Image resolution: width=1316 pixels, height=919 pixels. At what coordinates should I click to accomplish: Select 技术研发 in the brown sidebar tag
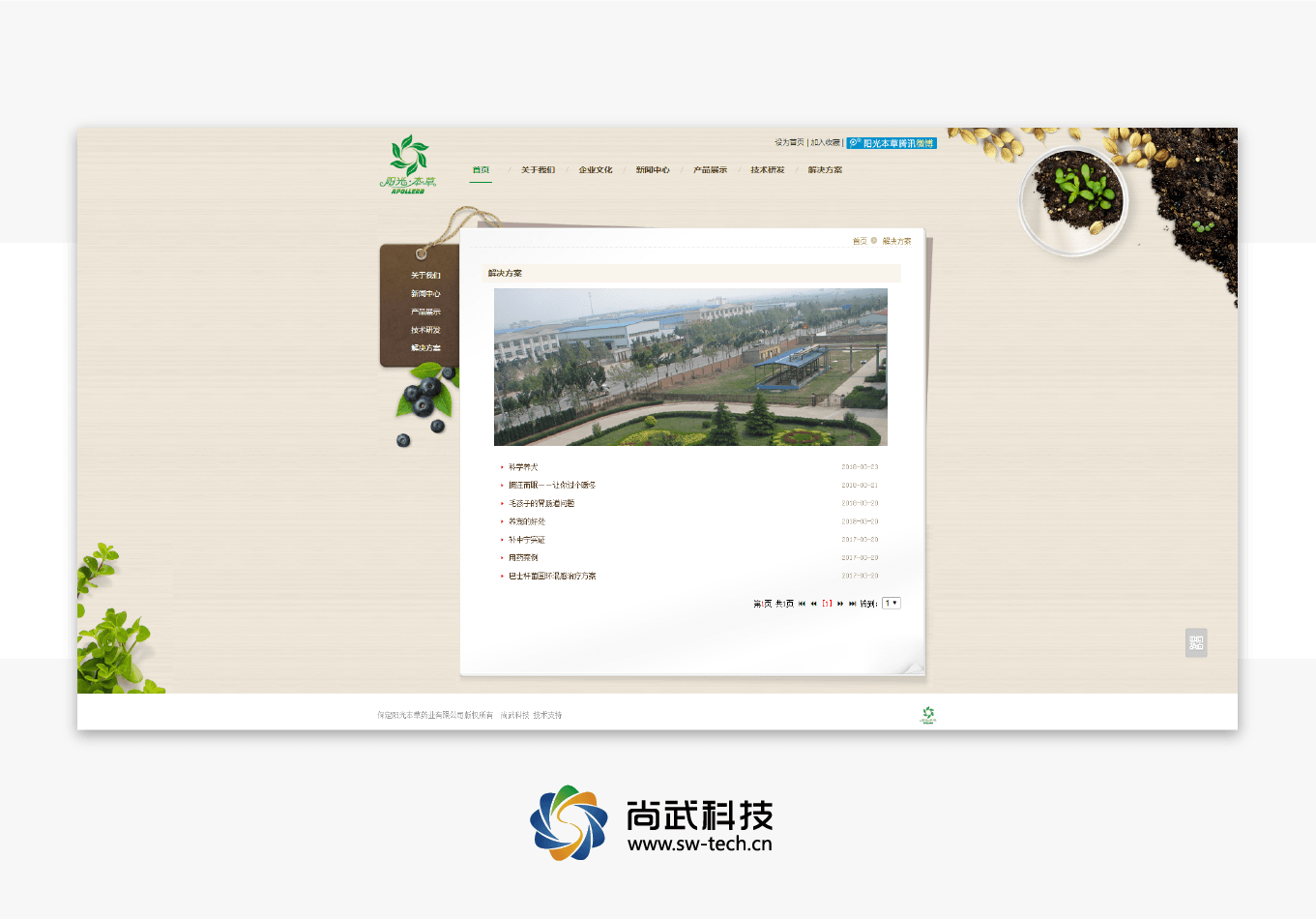pyautogui.click(x=425, y=330)
